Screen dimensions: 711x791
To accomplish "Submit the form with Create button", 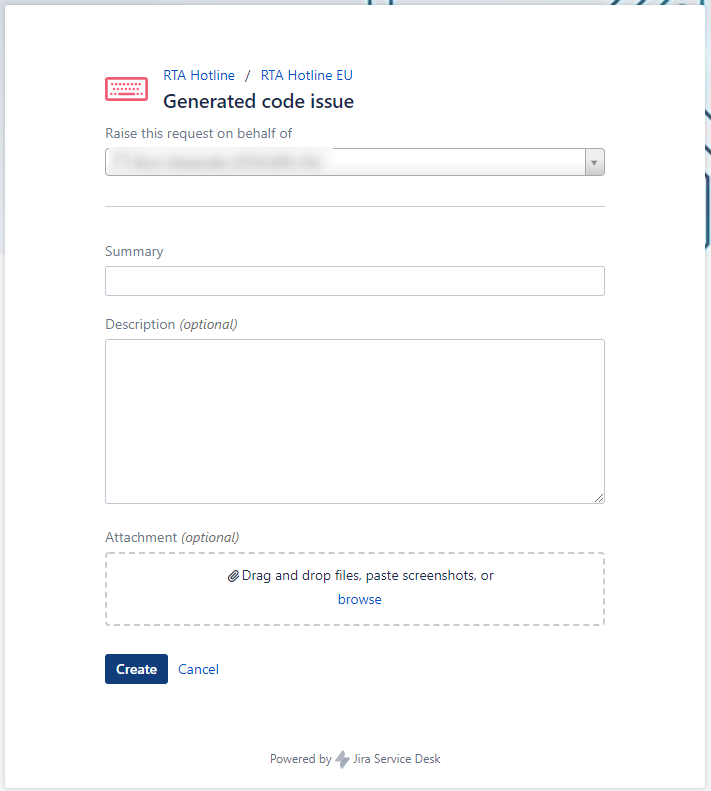I will point(136,669).
